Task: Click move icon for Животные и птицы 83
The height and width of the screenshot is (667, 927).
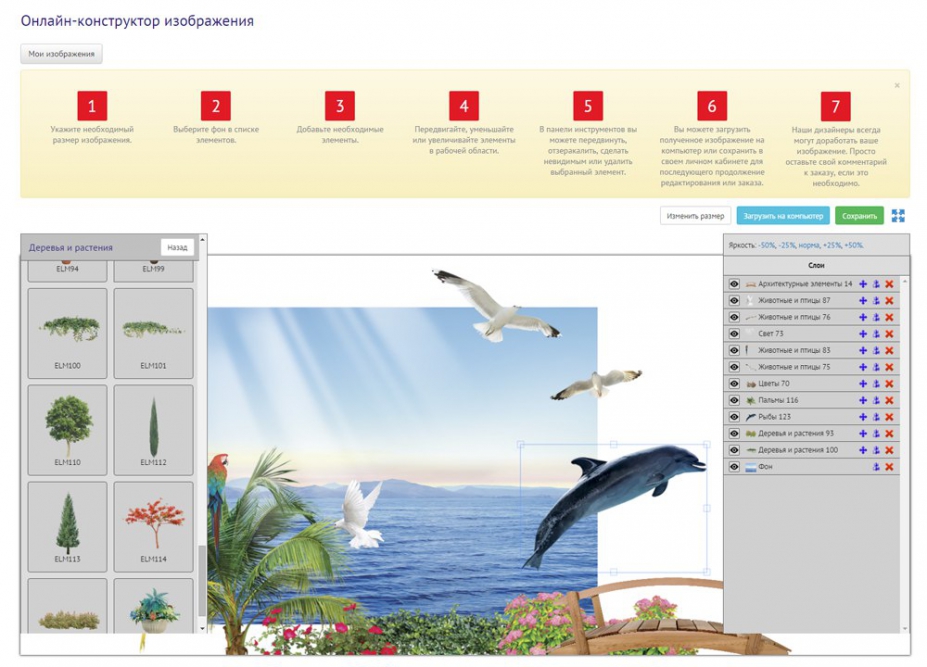Action: coord(863,350)
